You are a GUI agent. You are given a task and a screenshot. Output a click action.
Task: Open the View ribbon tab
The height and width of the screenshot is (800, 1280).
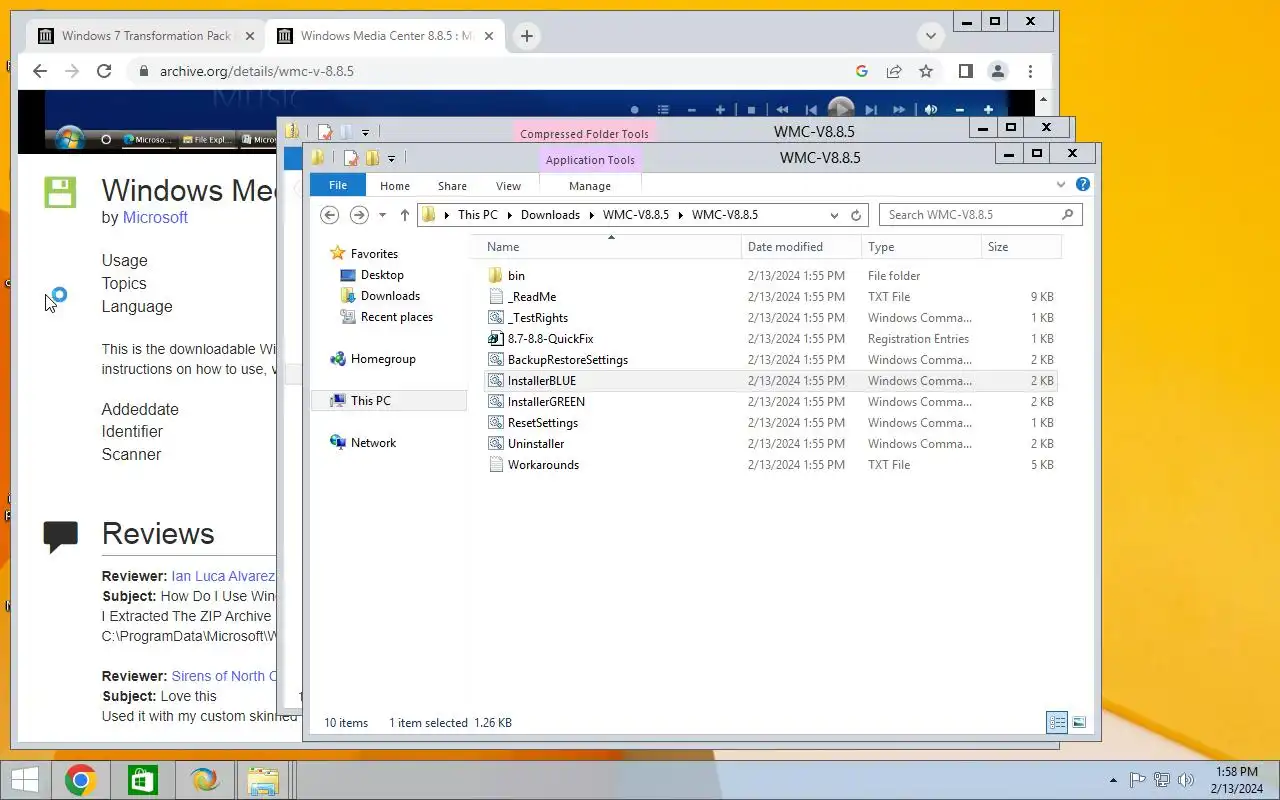[508, 186]
